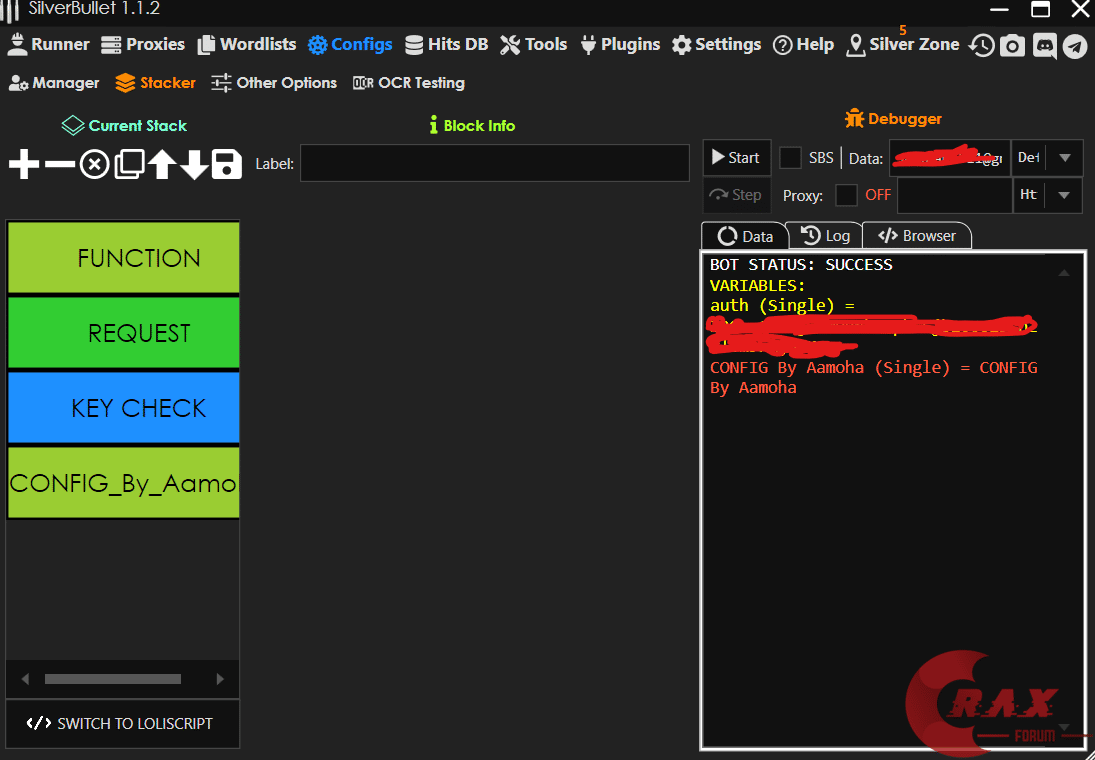This screenshot has width=1095, height=760.
Task: Click the camera screenshot icon
Action: coord(1012,46)
